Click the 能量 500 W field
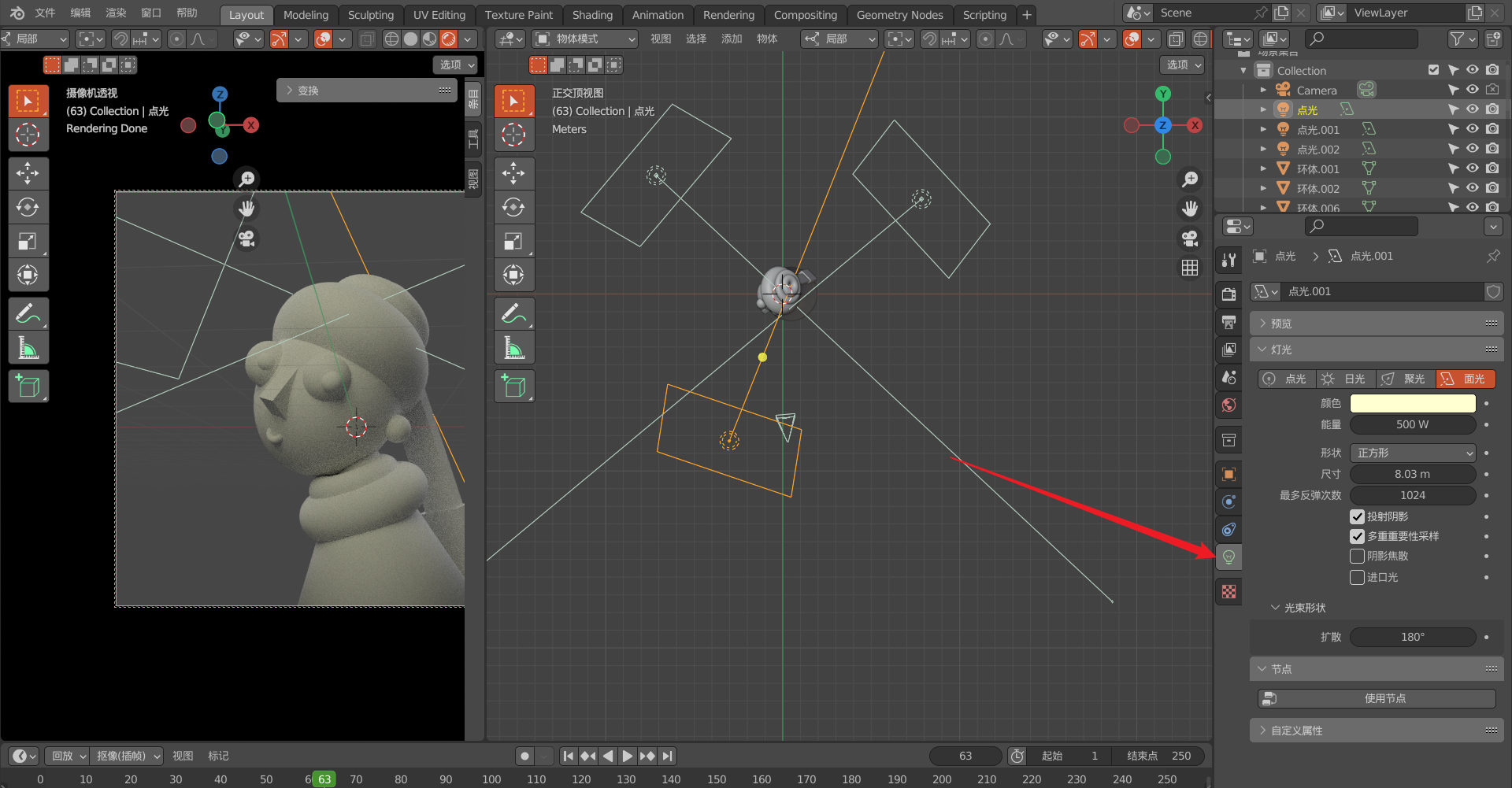 pyautogui.click(x=1413, y=424)
